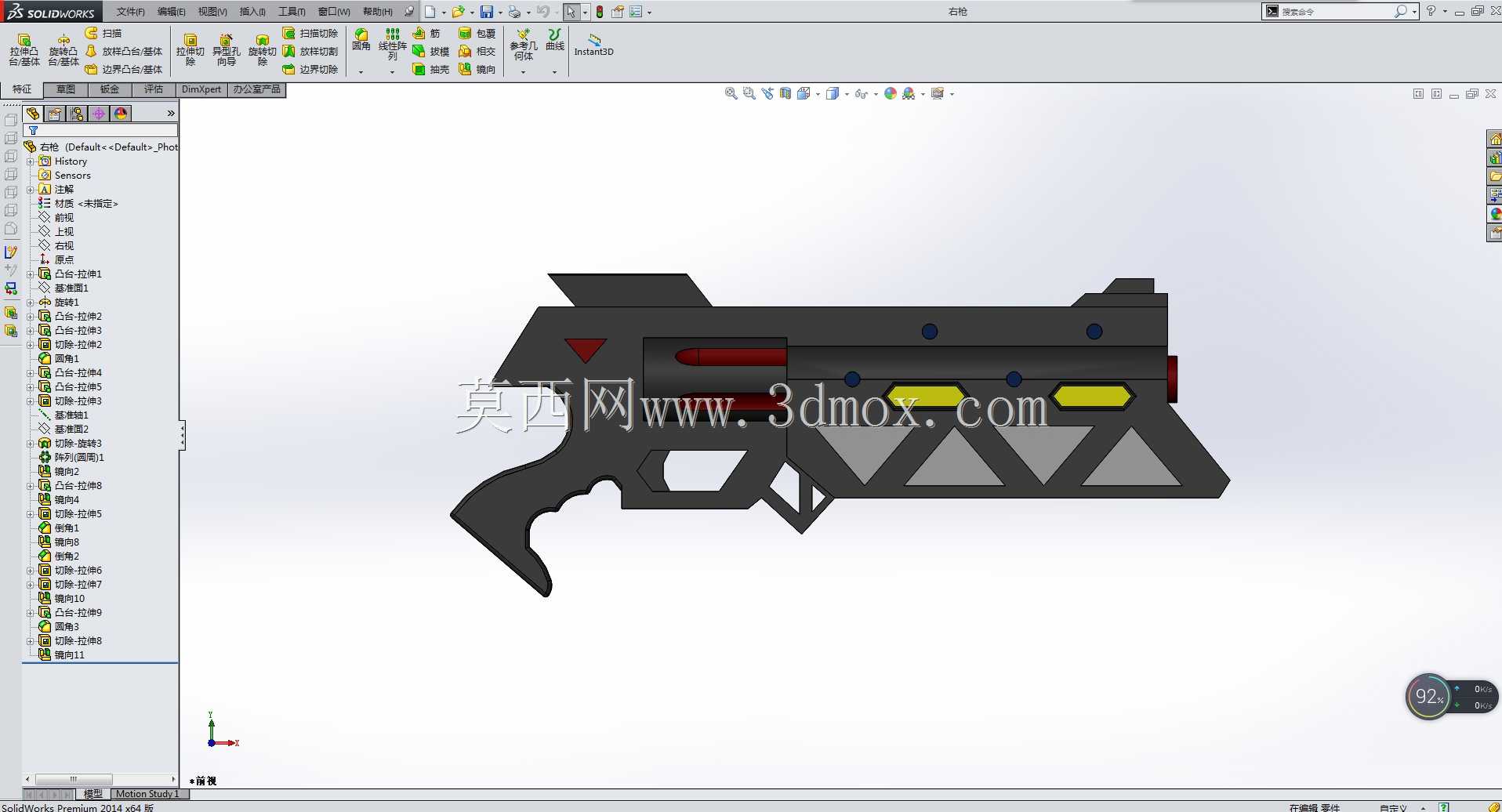Zoom to fit using the view toolbar
This screenshot has width=1502, height=812.
click(731, 93)
